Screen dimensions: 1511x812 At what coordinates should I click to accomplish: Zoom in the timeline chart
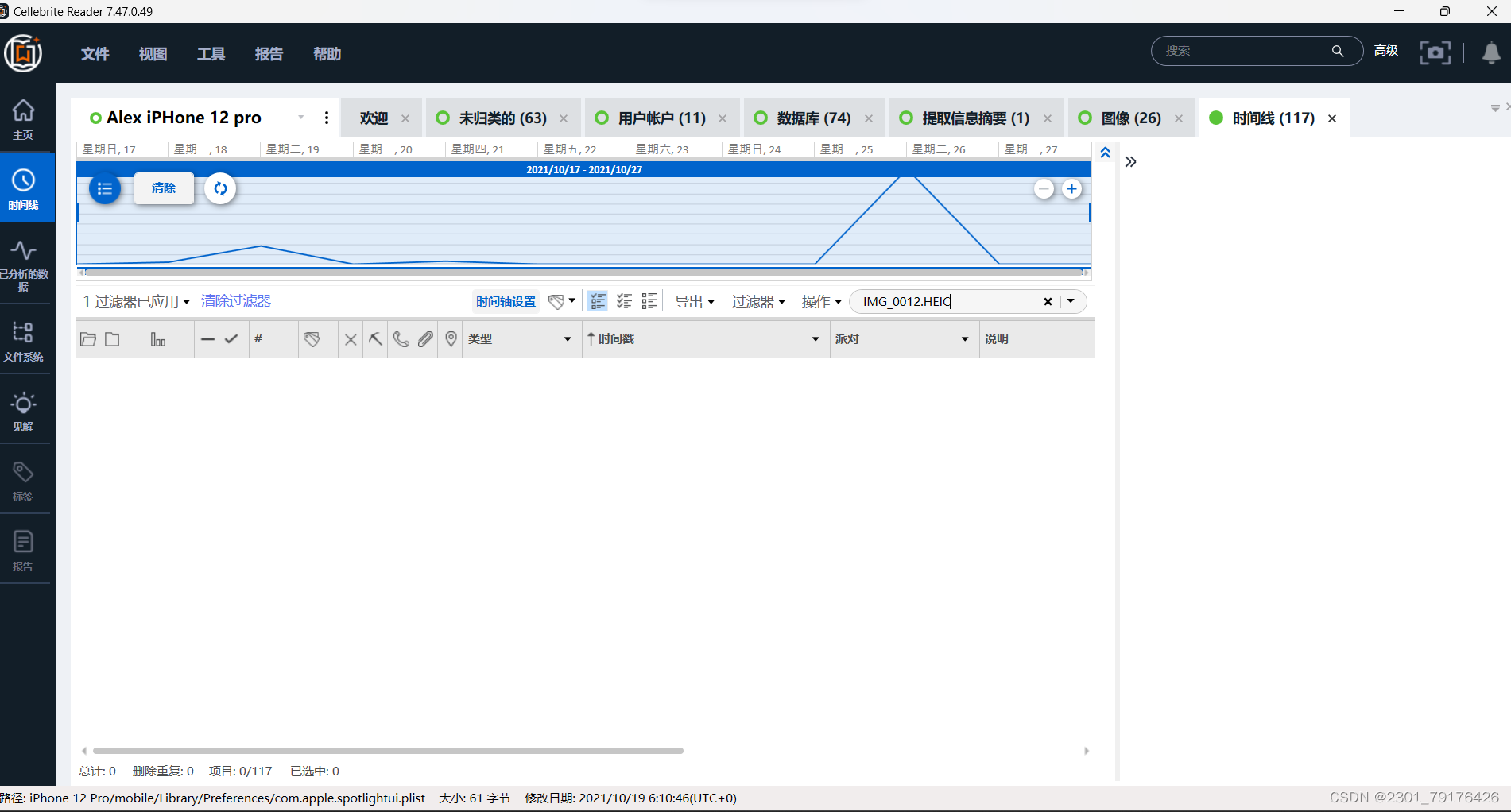pyautogui.click(x=1071, y=189)
